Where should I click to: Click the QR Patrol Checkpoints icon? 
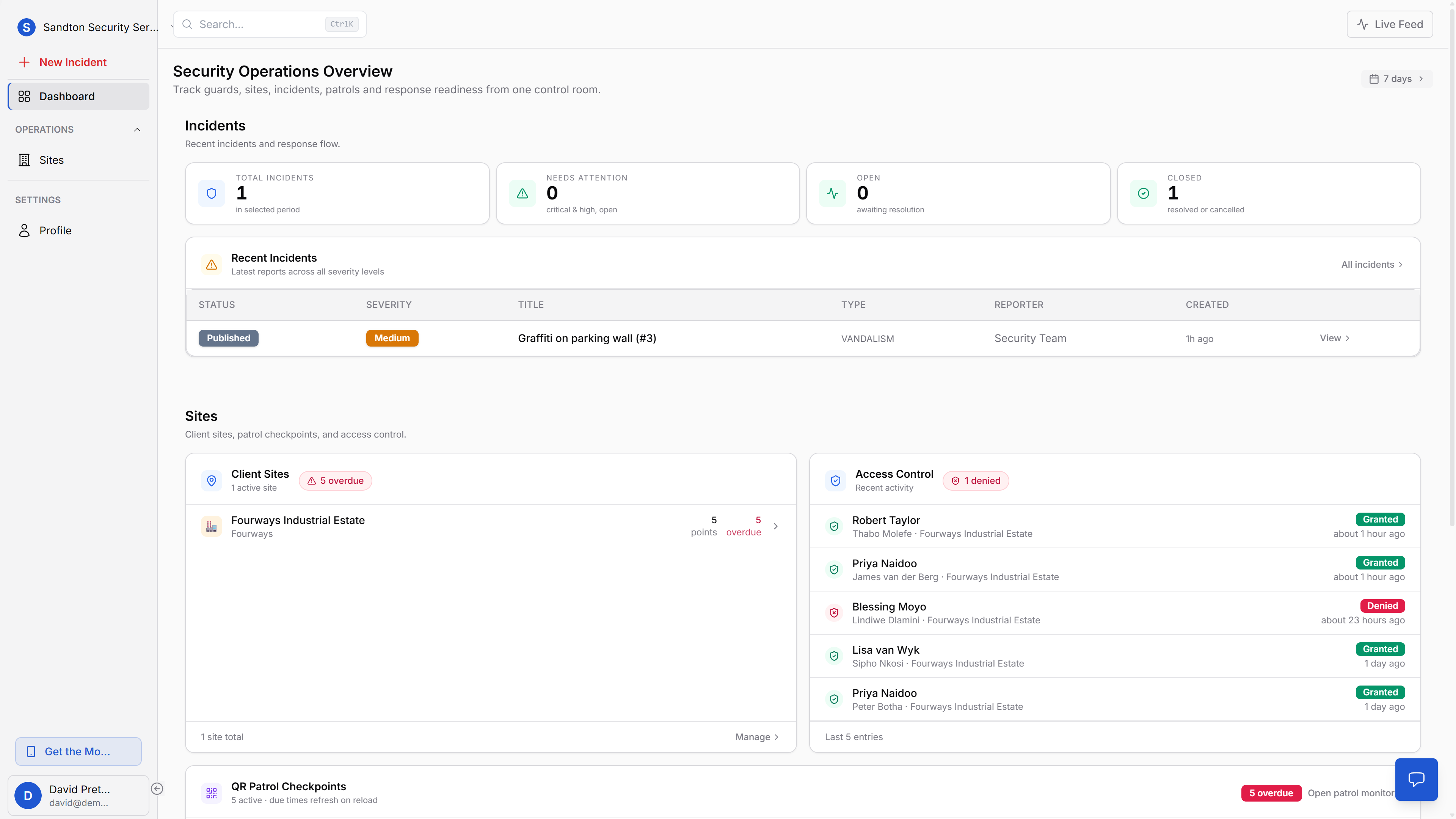(212, 792)
